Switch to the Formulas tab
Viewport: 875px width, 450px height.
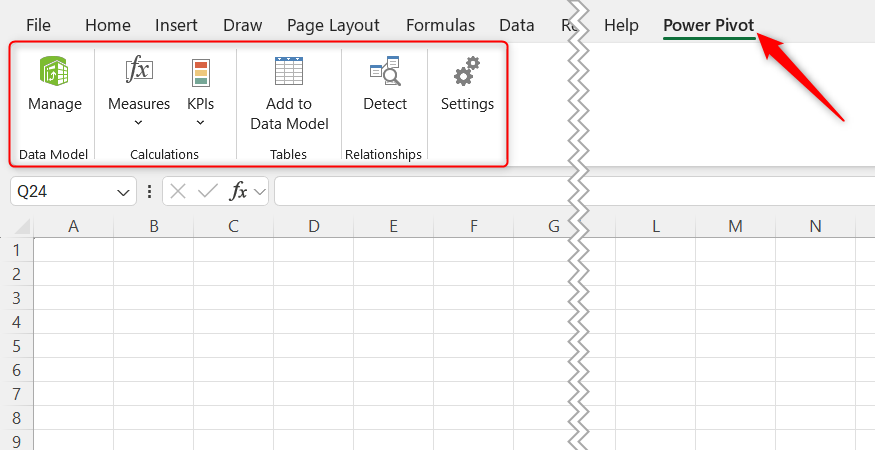pyautogui.click(x=440, y=25)
